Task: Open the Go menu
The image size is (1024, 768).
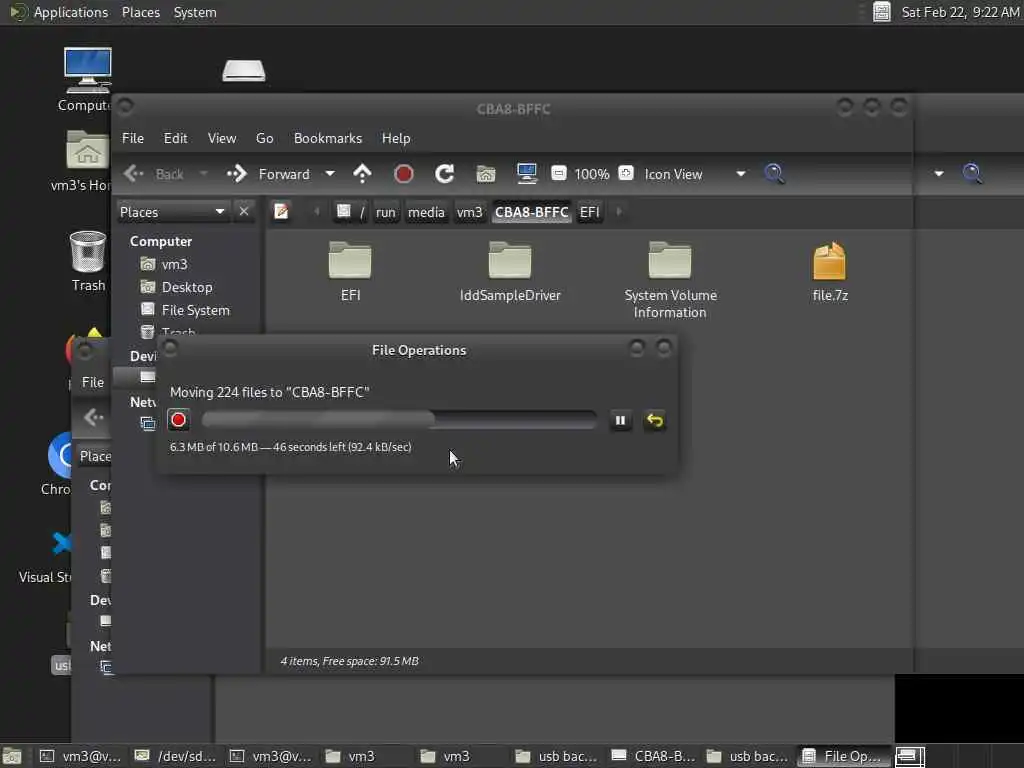Action: [x=264, y=138]
